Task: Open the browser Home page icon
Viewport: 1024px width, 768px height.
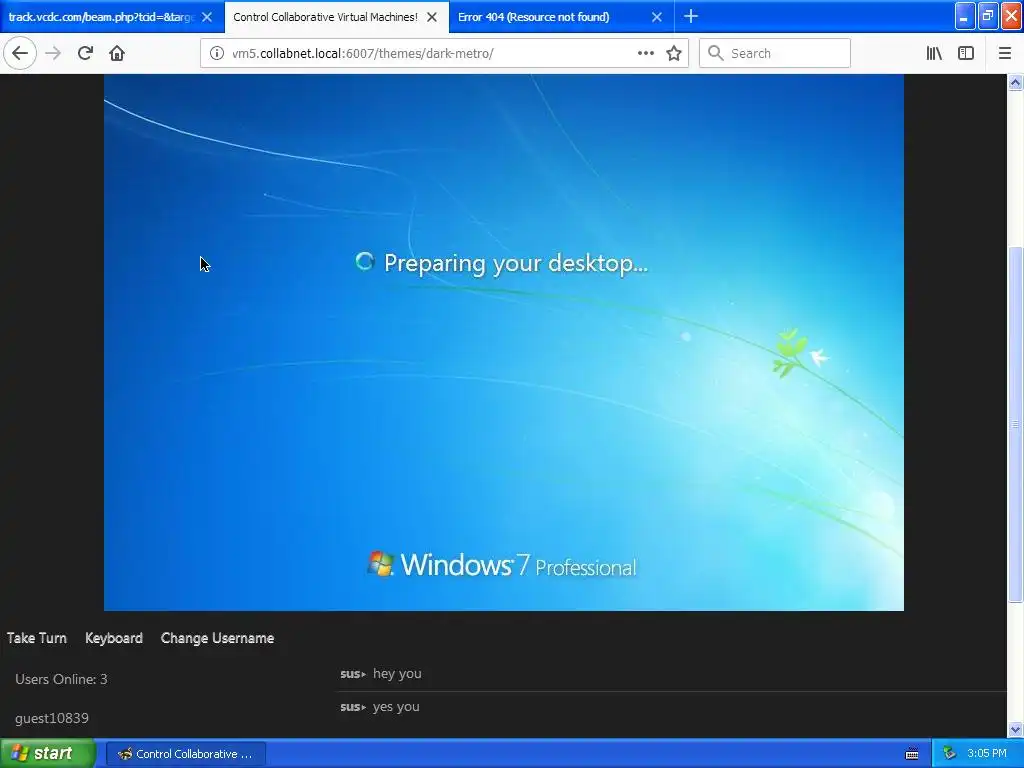Action: (117, 53)
